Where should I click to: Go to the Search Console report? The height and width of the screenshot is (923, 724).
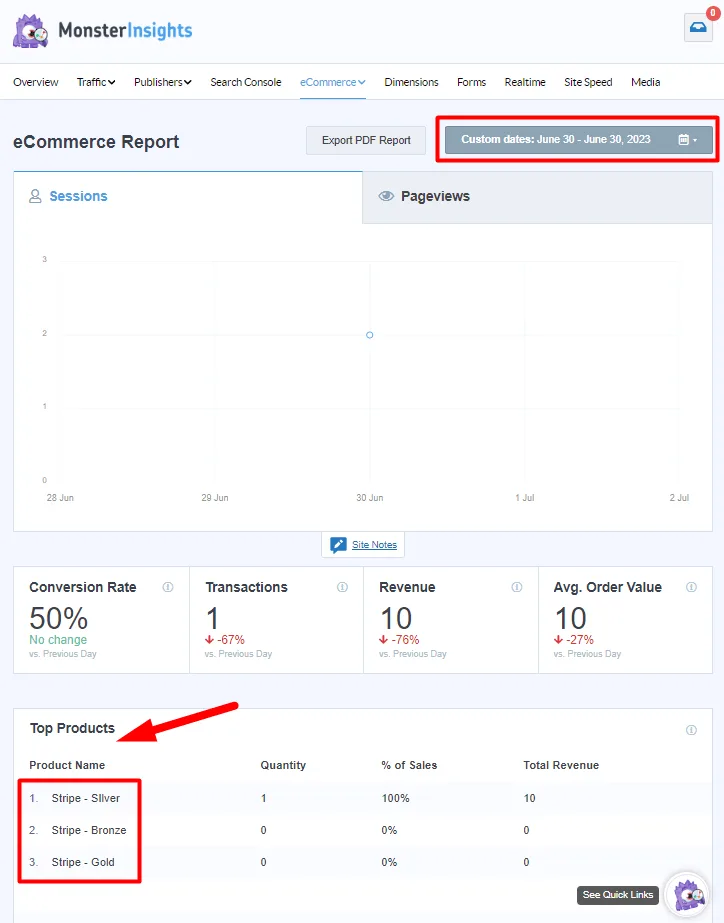[245, 82]
